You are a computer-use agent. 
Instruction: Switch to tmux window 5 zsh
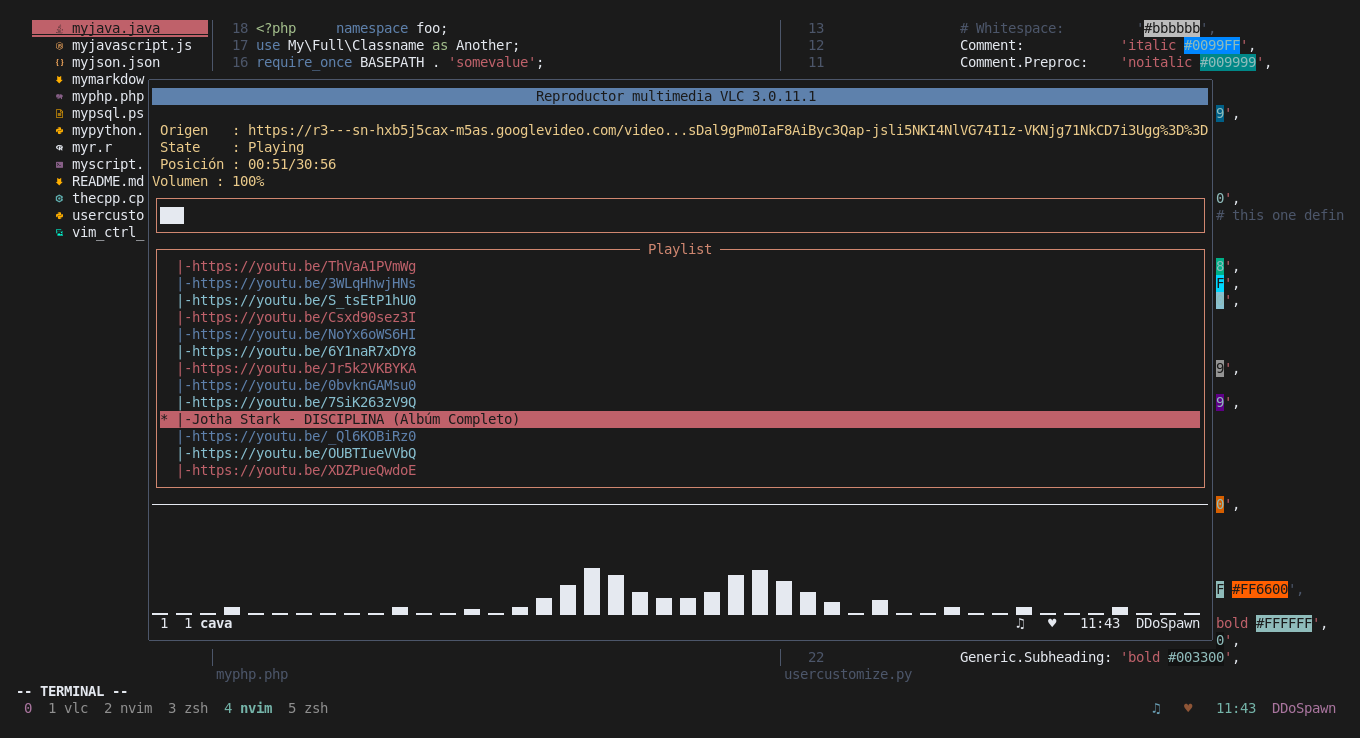(308, 708)
